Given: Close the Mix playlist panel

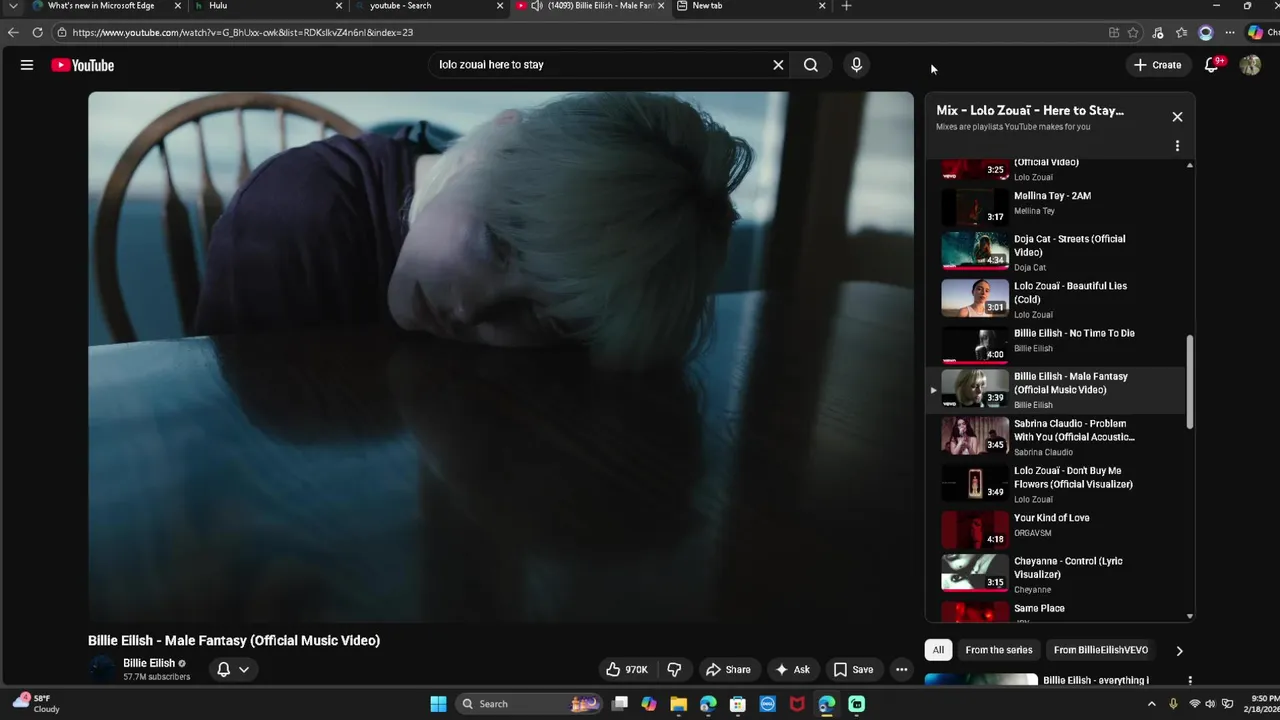Looking at the screenshot, I should [x=1177, y=117].
